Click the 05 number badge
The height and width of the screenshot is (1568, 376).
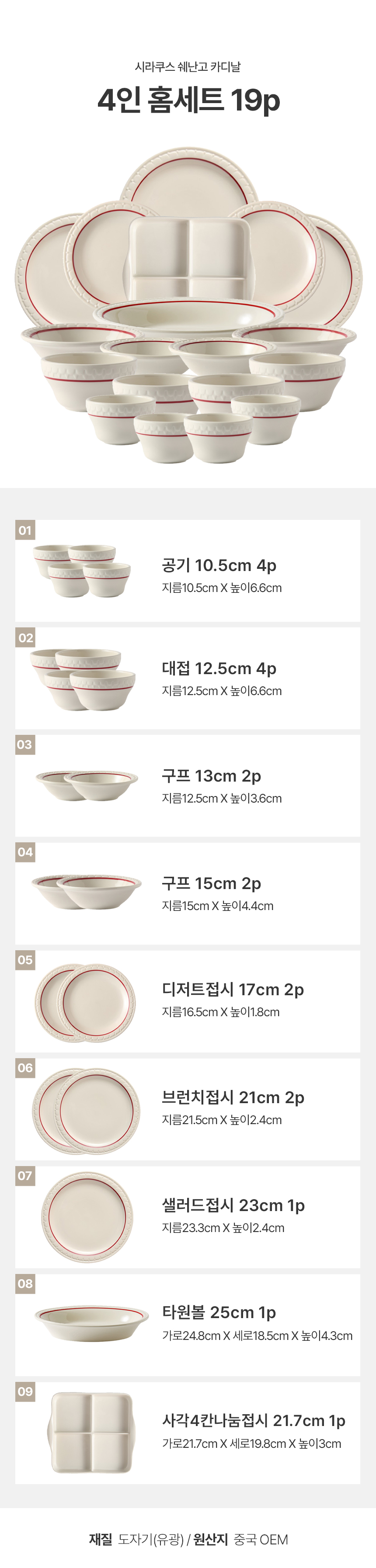click(x=25, y=960)
